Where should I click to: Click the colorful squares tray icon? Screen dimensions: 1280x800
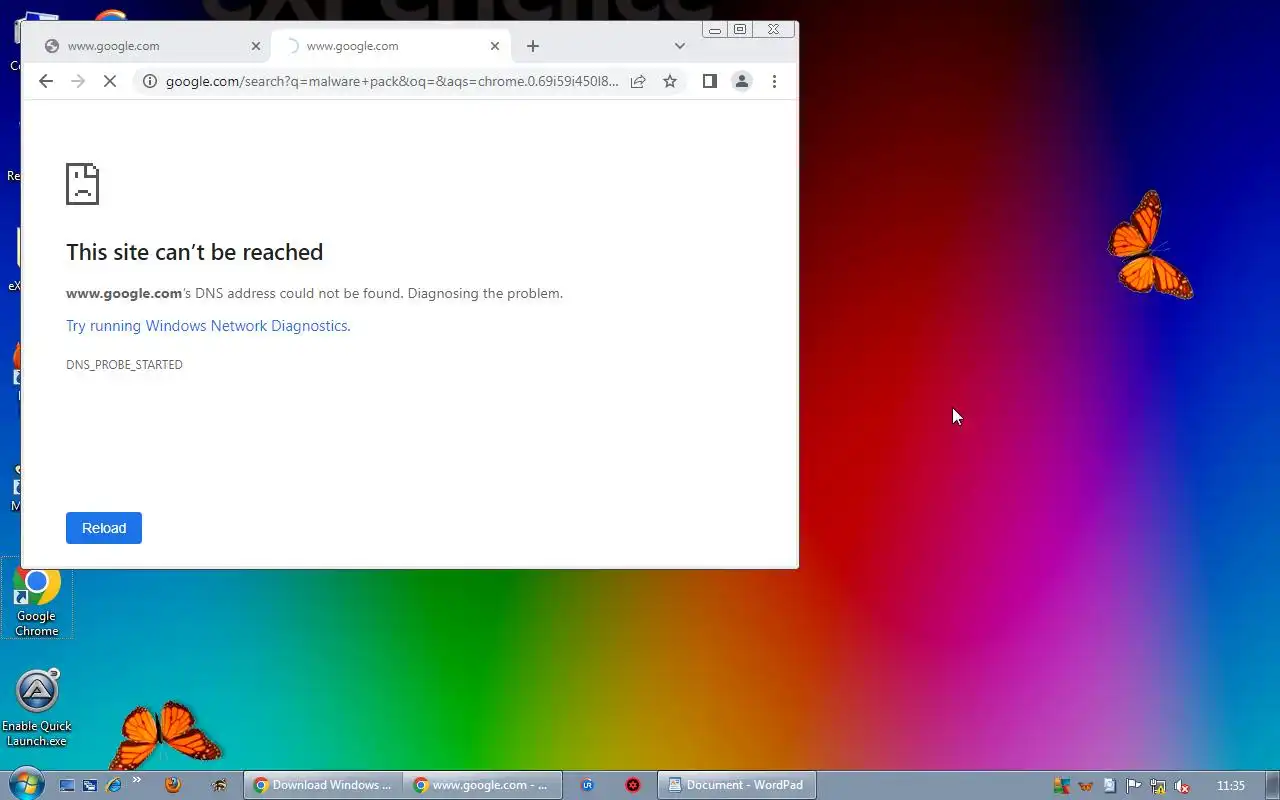1062,786
